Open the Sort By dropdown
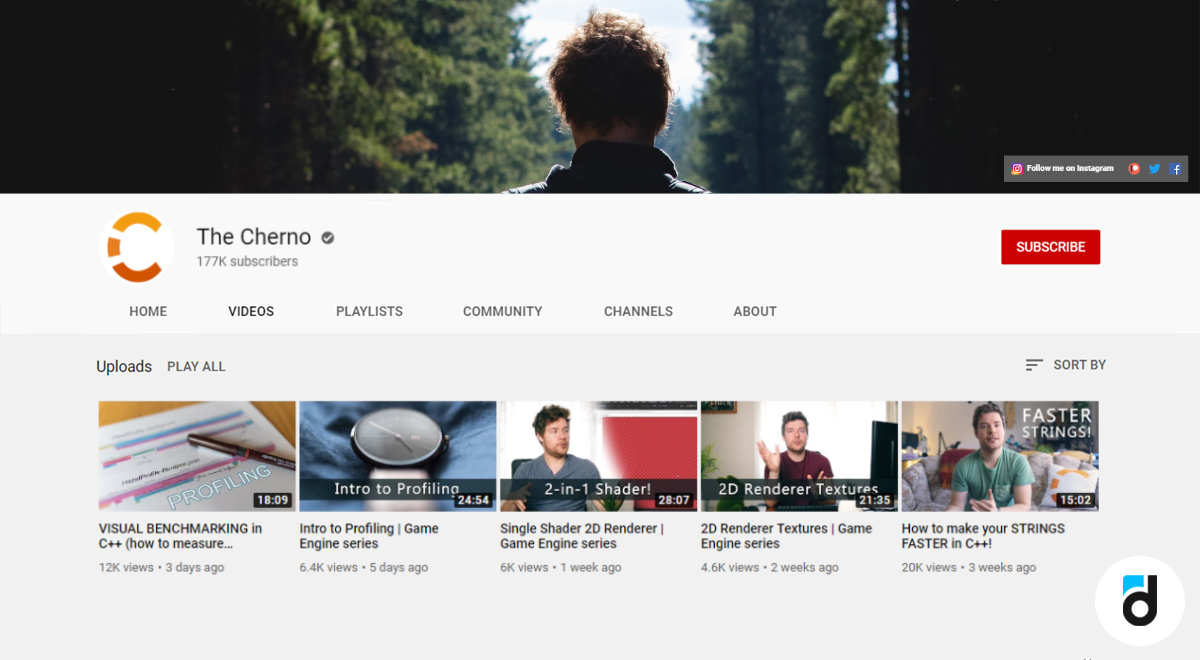The height and width of the screenshot is (660, 1200). coord(1066,365)
